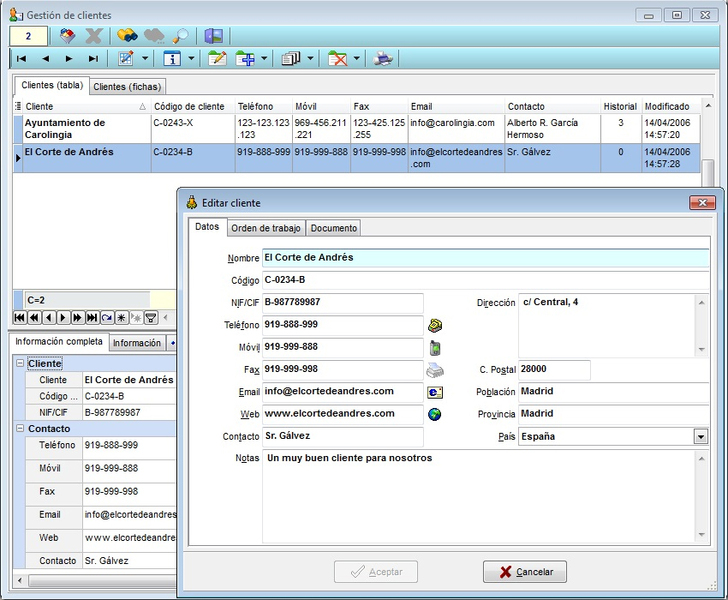Click the C. Postal field with 28000
Viewport: 728px width, 600px height.
554,370
